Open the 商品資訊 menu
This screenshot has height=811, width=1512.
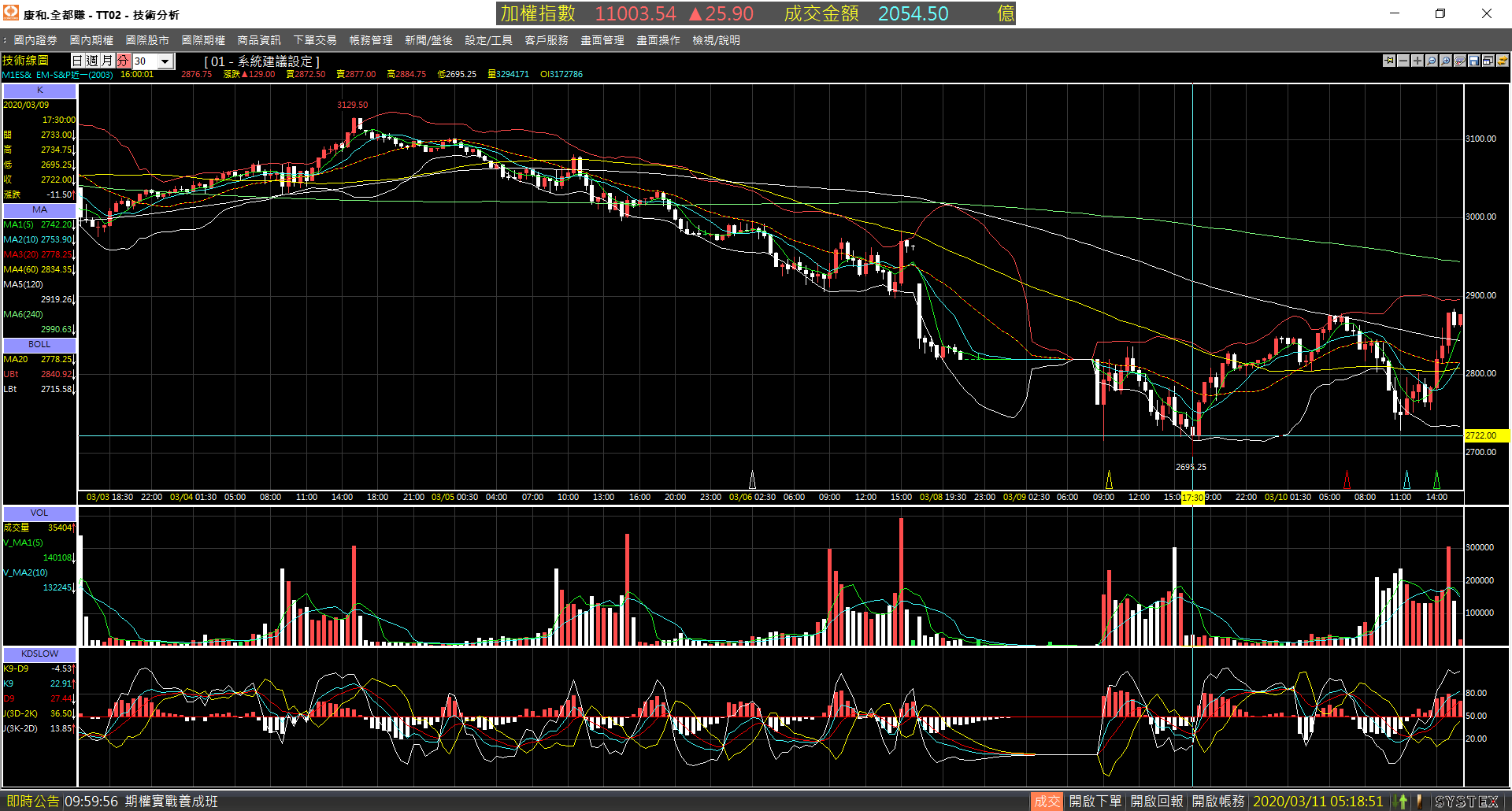click(x=259, y=40)
